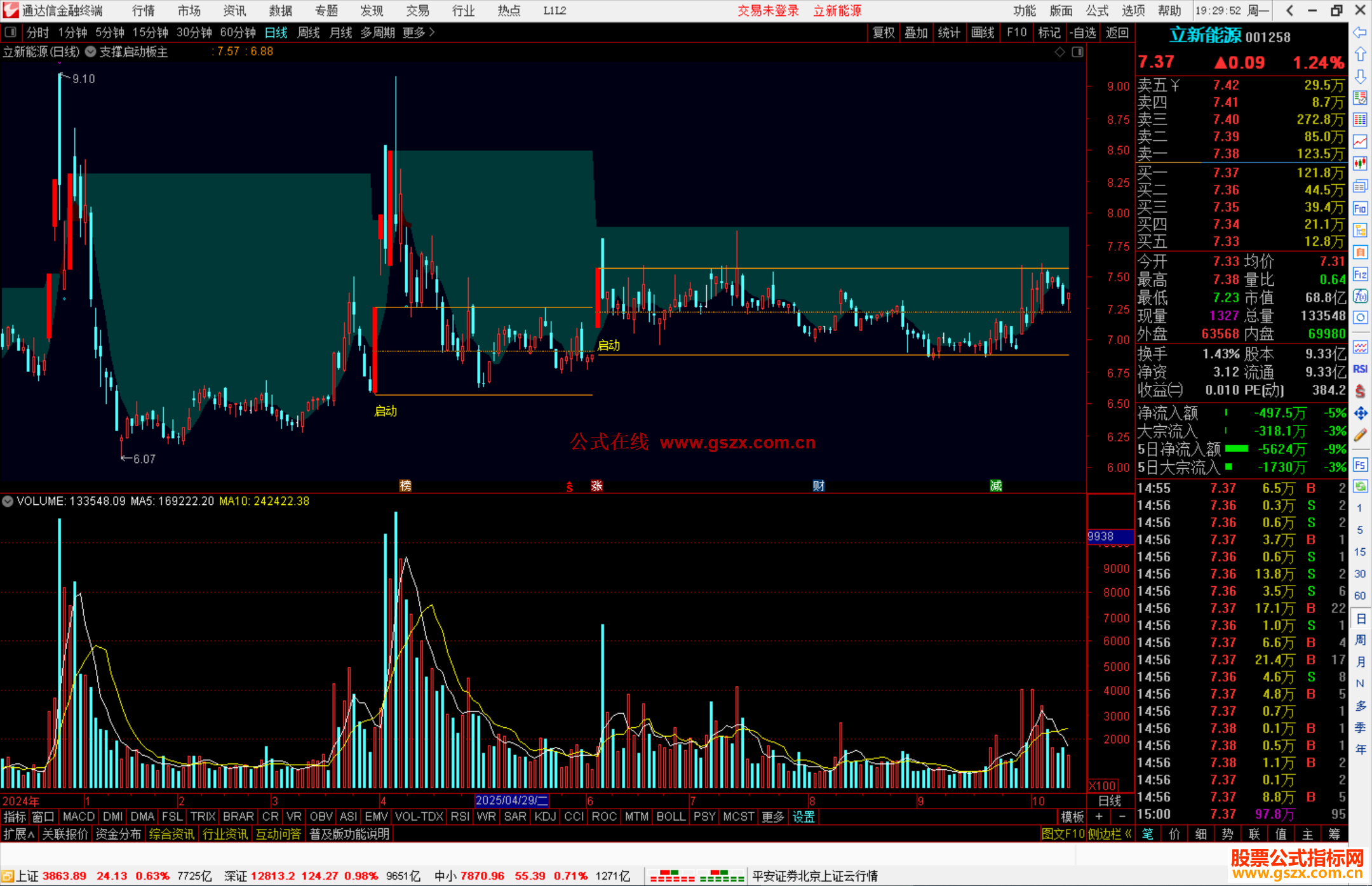Screen dimensions: 1372x886
Task: Switch to the 周线 period tab
Action: pyautogui.click(x=309, y=32)
